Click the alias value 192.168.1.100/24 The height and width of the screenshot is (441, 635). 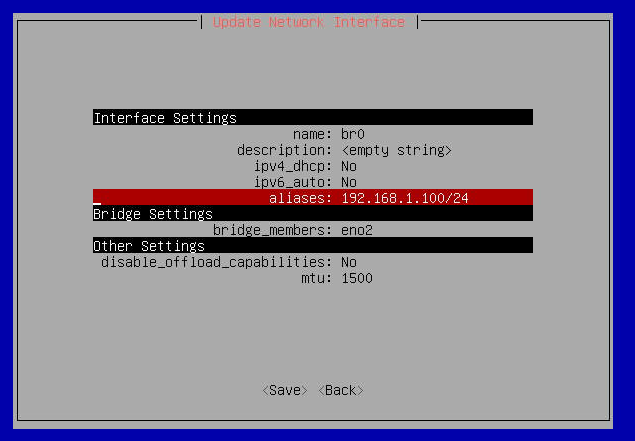coord(405,198)
